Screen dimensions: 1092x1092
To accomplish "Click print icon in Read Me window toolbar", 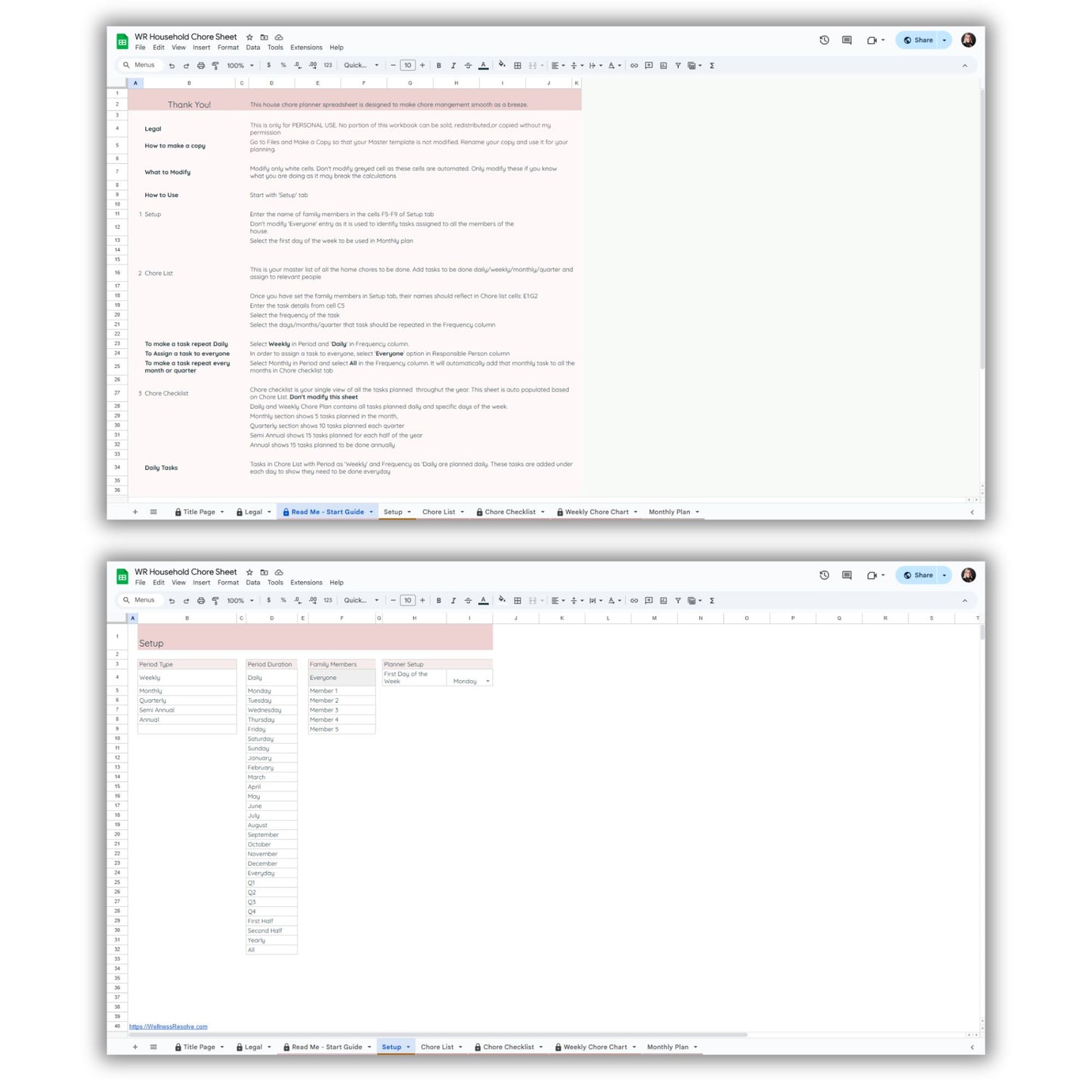I will click(201, 66).
